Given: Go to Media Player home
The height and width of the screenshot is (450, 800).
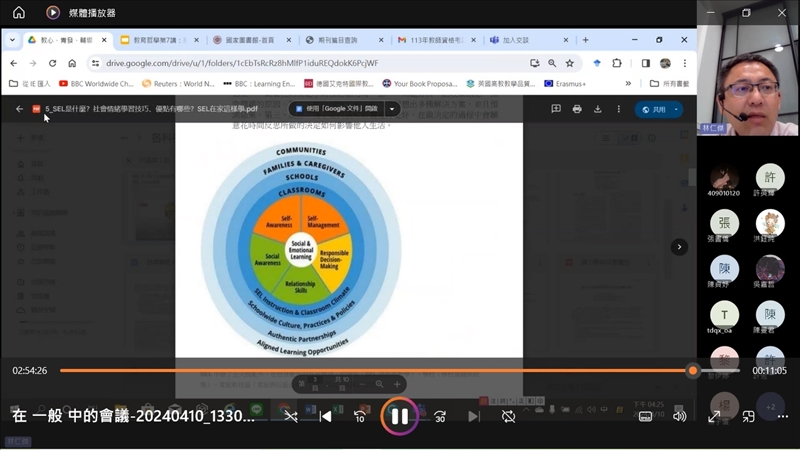Looking at the screenshot, I should point(18,12).
